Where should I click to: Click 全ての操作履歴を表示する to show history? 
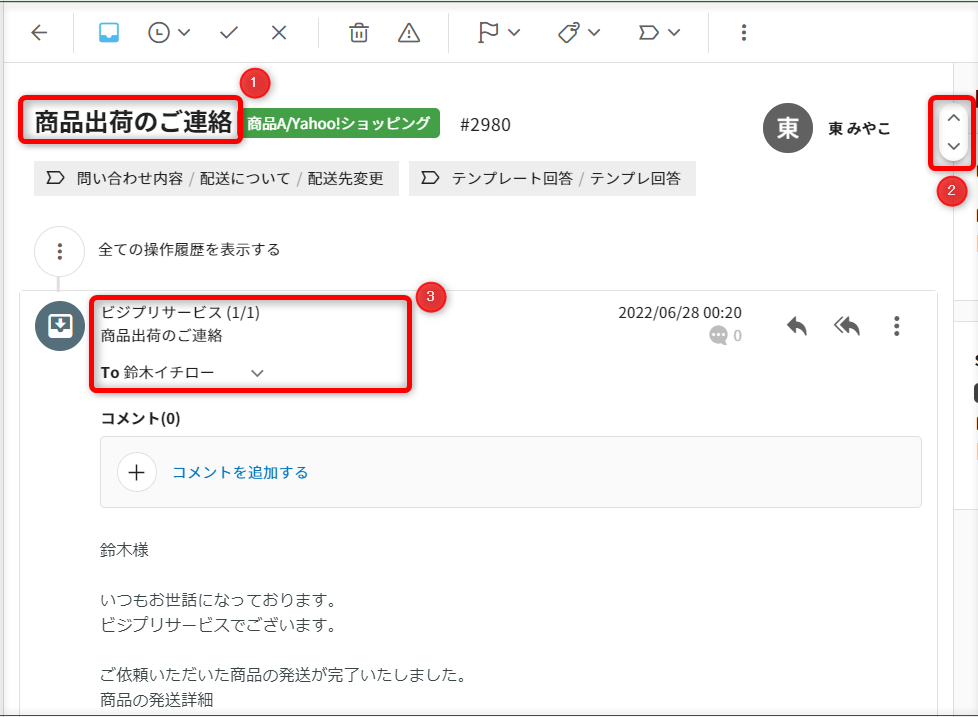pyautogui.click(x=189, y=250)
